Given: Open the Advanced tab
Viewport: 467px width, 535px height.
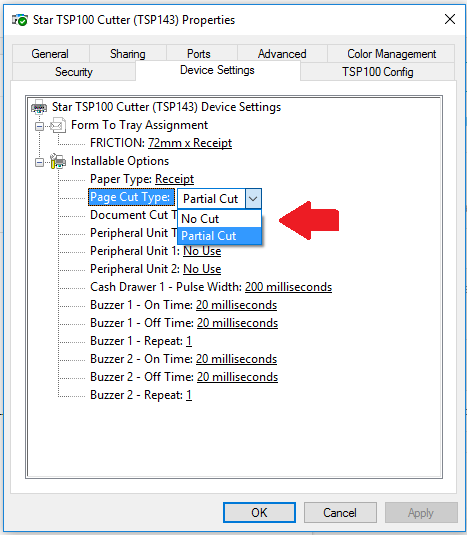Looking at the screenshot, I should 282,54.
